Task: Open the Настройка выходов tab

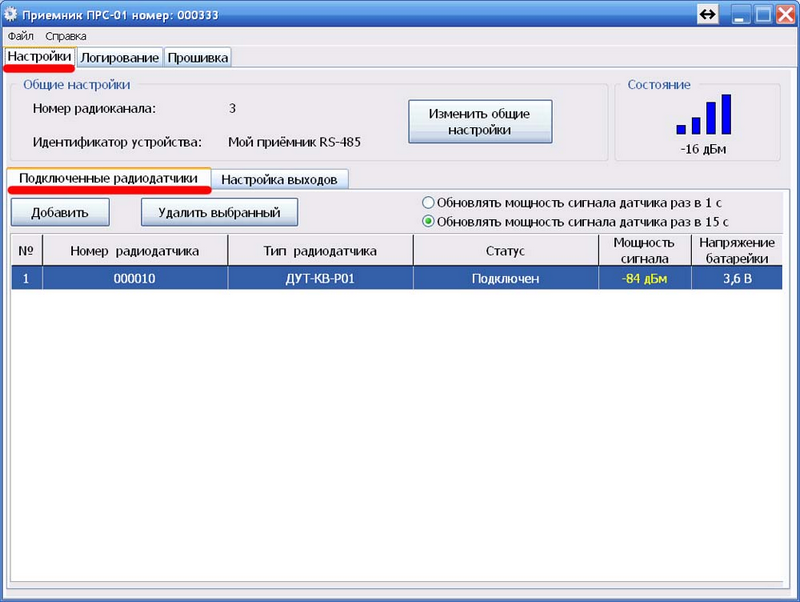Action: [x=280, y=180]
